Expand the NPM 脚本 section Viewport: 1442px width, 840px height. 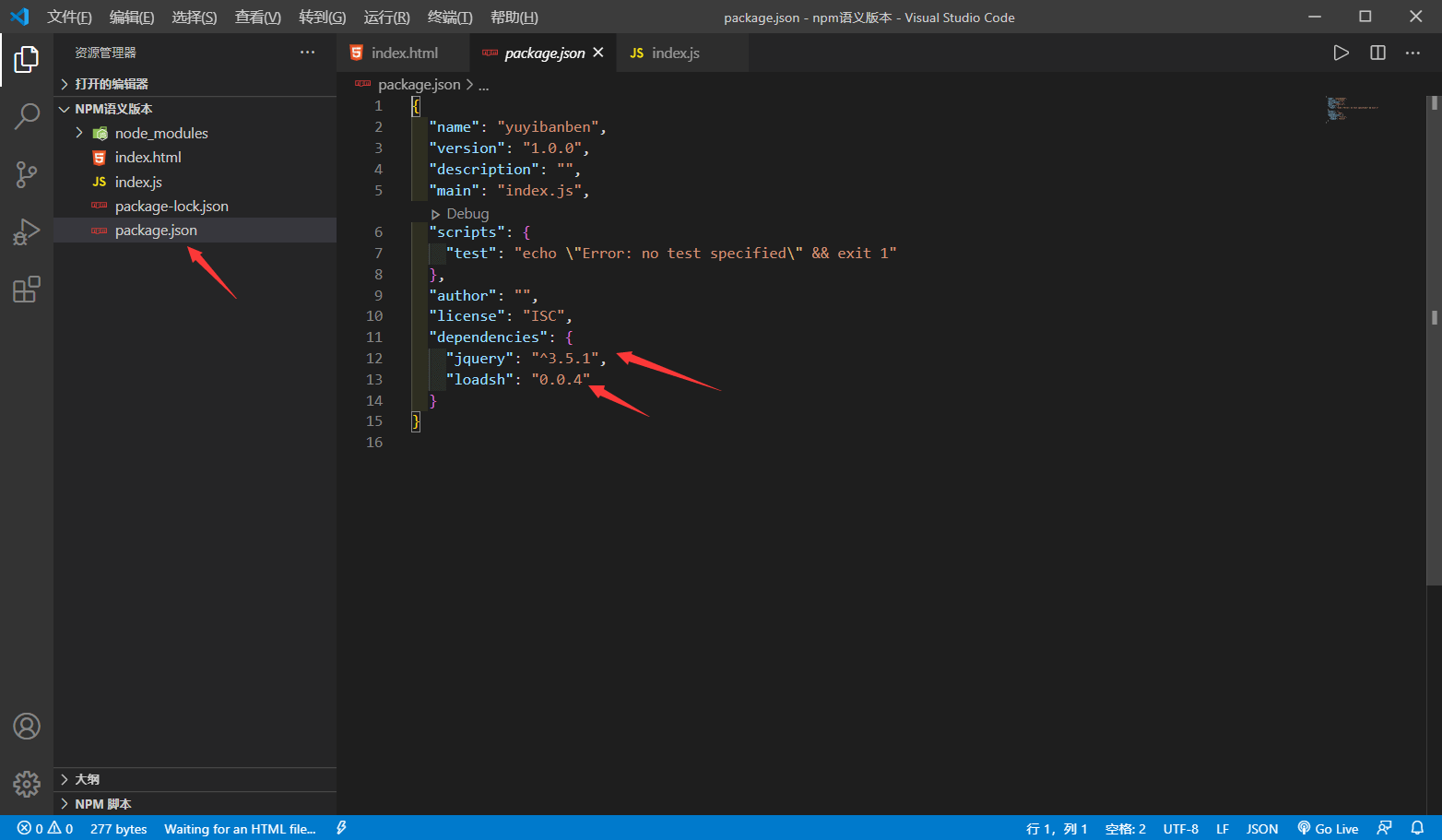pyautogui.click(x=195, y=804)
